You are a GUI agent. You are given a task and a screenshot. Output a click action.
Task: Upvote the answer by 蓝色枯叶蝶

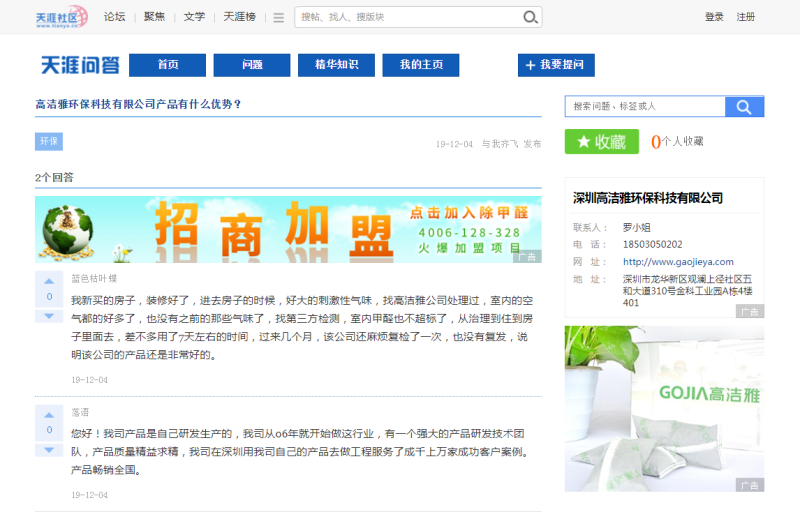pyautogui.click(x=49, y=281)
